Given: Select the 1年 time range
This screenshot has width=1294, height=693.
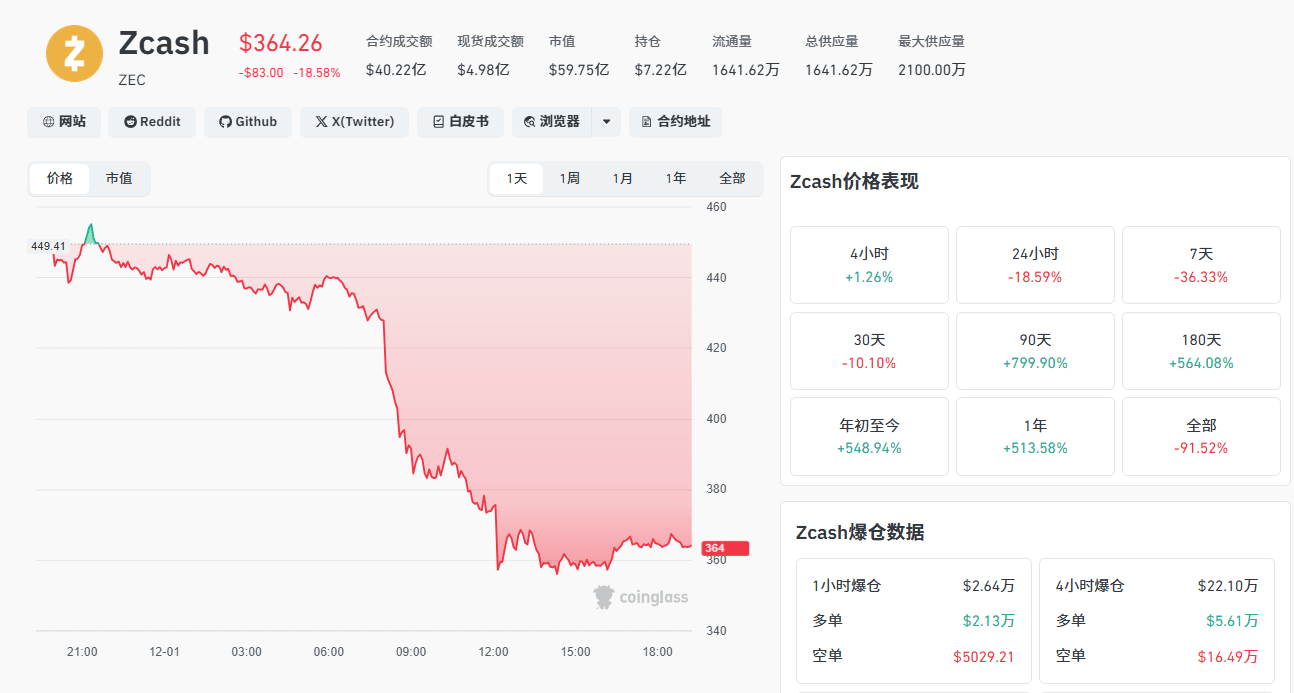Looking at the screenshot, I should 676,179.
